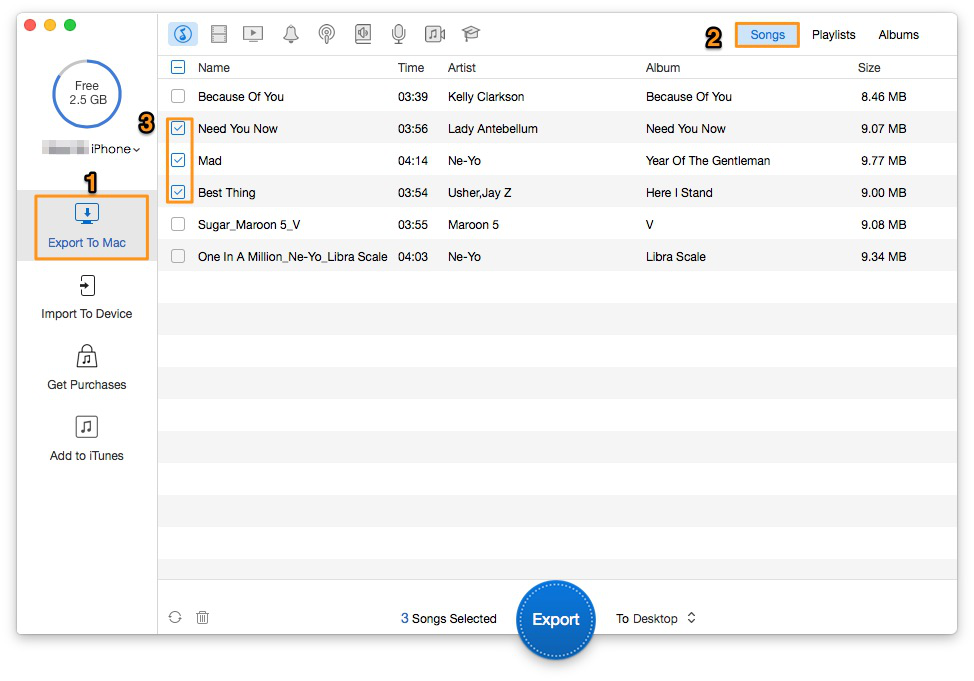Click the Lady Antebellum artist cell
Image resolution: width=974 pixels, height=681 pixels.
(493, 129)
